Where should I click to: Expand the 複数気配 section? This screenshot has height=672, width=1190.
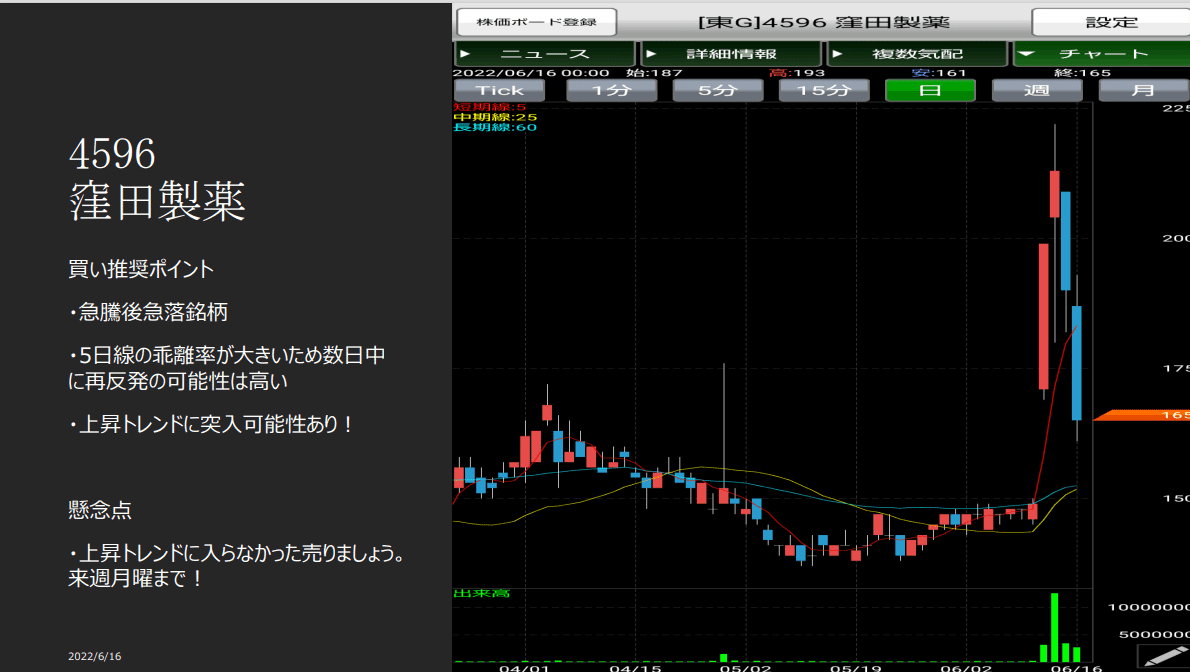coord(917,54)
